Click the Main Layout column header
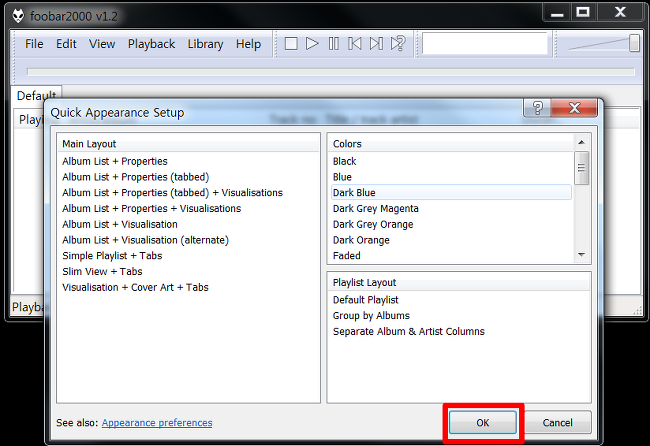Viewport: 650px width, 446px height. (189, 144)
